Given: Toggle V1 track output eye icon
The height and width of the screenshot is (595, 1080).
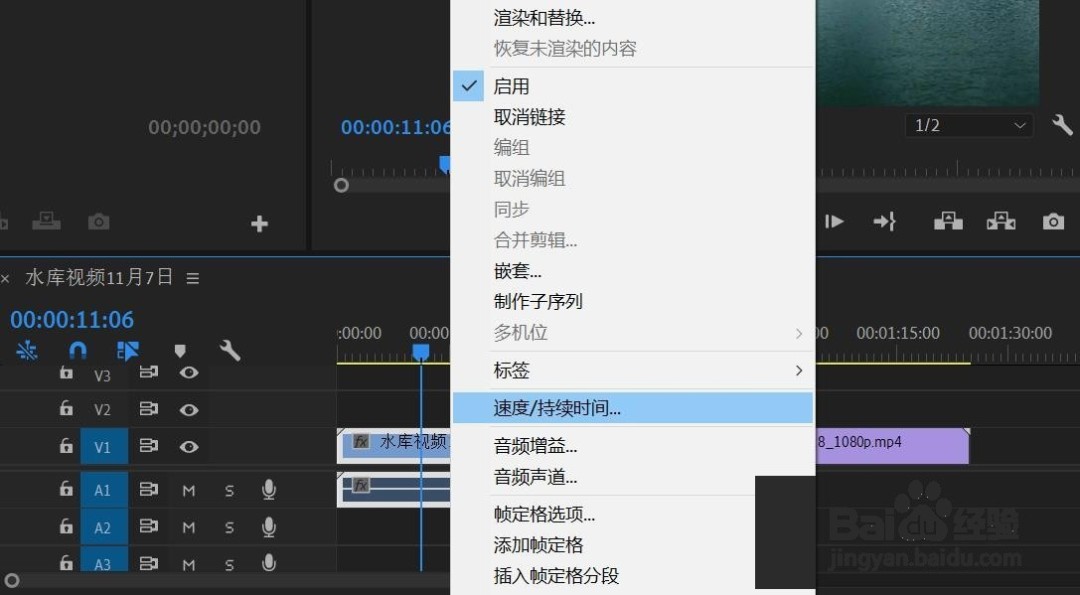Looking at the screenshot, I should coord(189,447).
